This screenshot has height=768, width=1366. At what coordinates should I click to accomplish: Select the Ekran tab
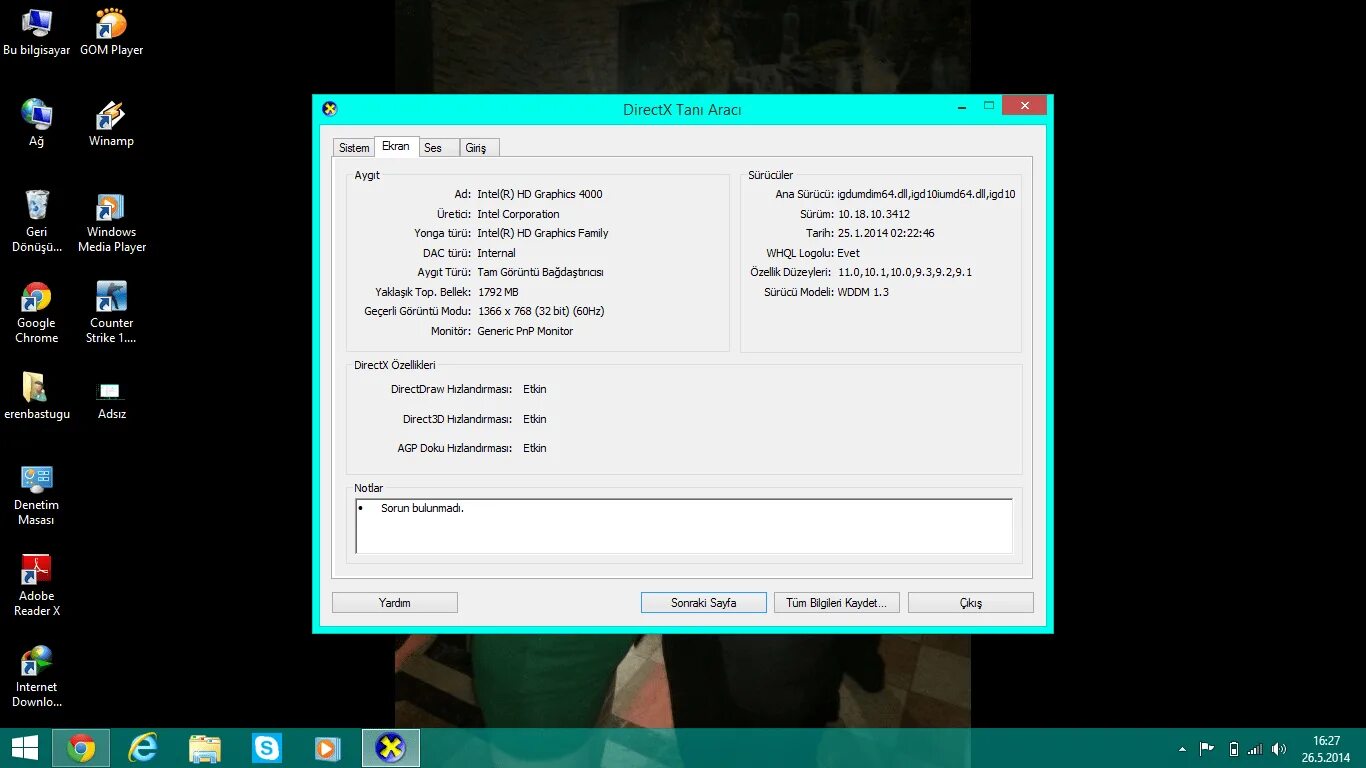[x=396, y=146]
